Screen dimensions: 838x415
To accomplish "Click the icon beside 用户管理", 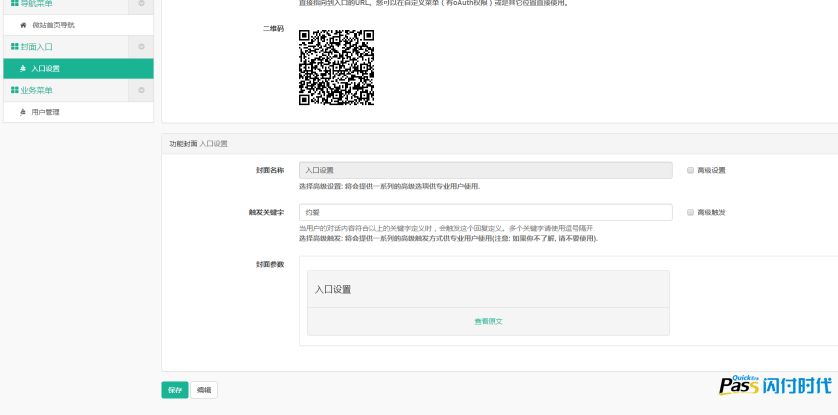I will tap(23, 112).
